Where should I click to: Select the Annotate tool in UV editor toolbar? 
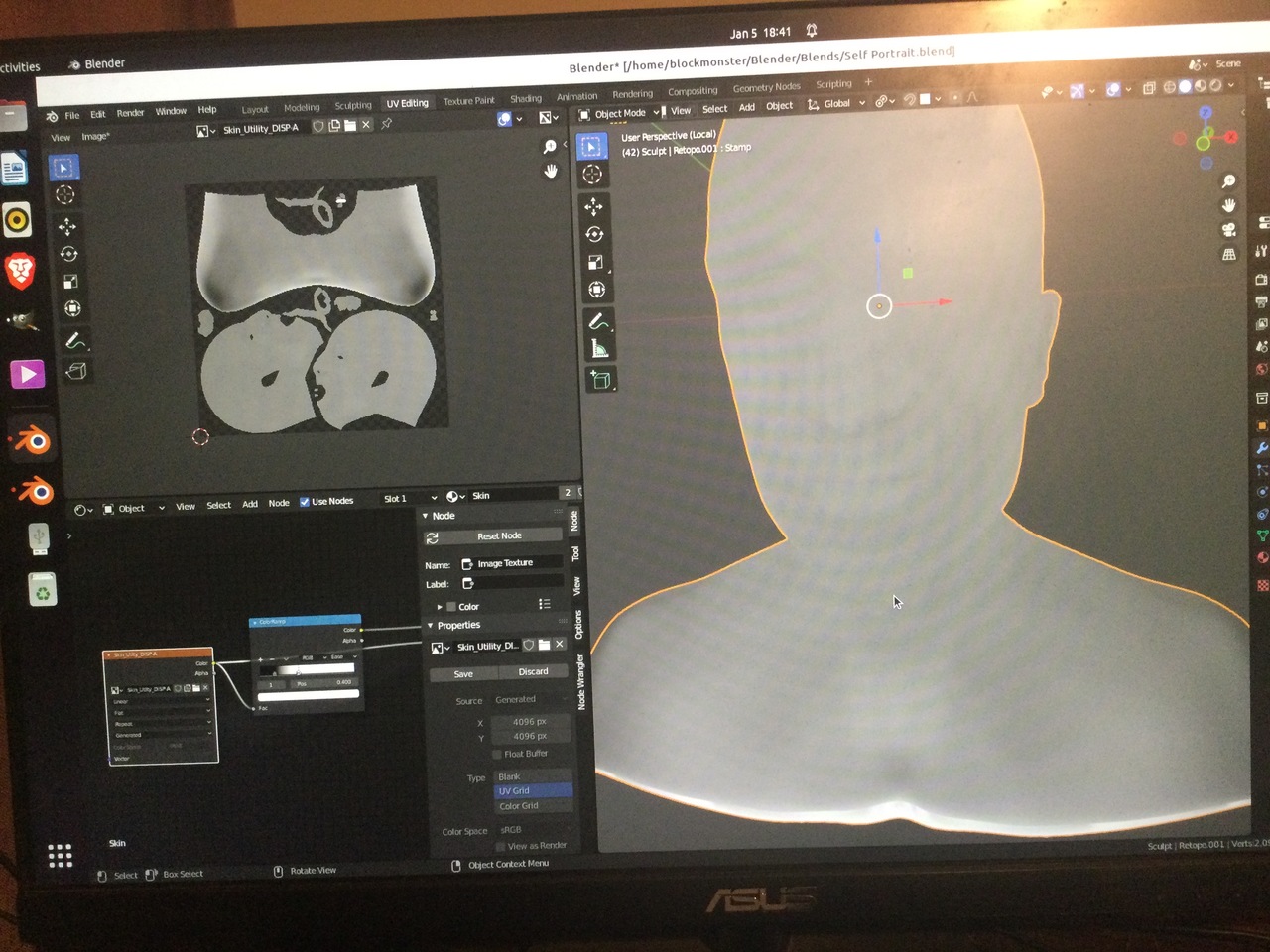pyautogui.click(x=74, y=341)
